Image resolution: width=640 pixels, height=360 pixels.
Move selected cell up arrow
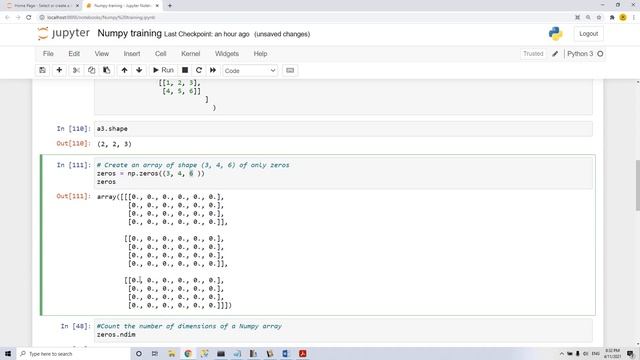point(124,70)
